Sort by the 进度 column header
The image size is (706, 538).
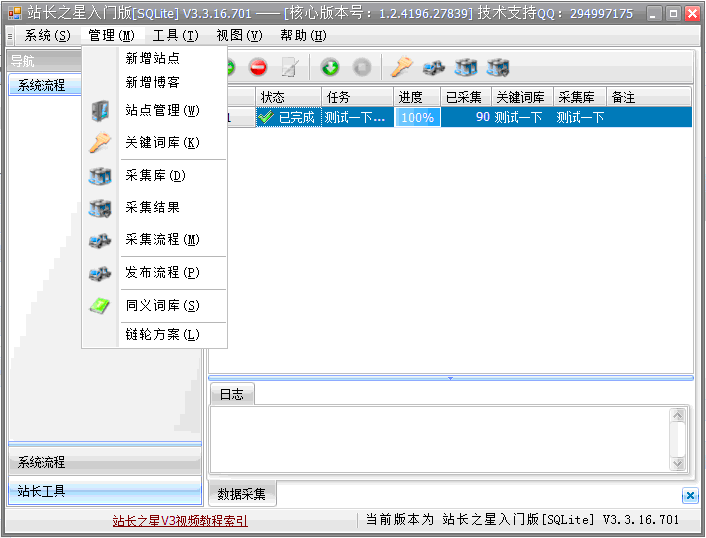pos(417,97)
